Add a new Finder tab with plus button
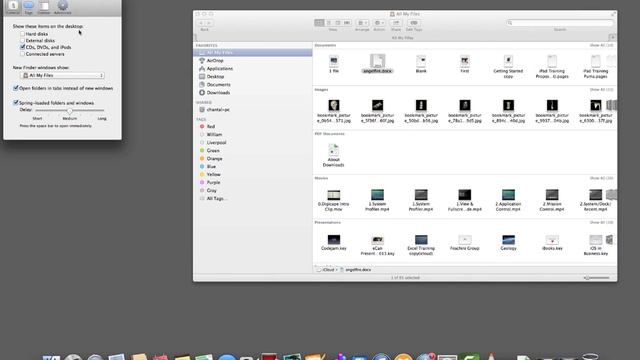 pos(612,38)
